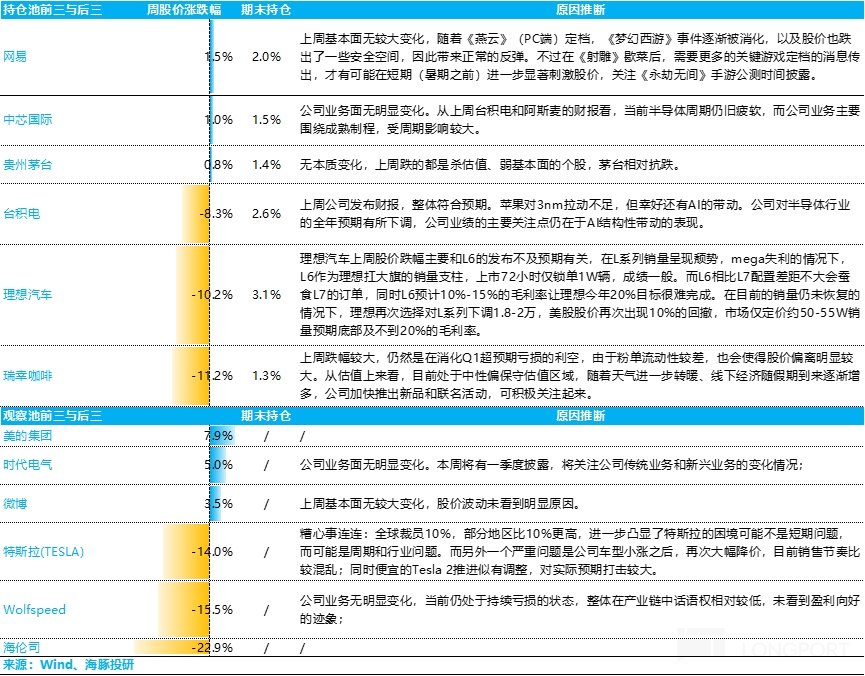Select the 海伦司 row label
The width and height of the screenshot is (865, 676).
point(22,647)
